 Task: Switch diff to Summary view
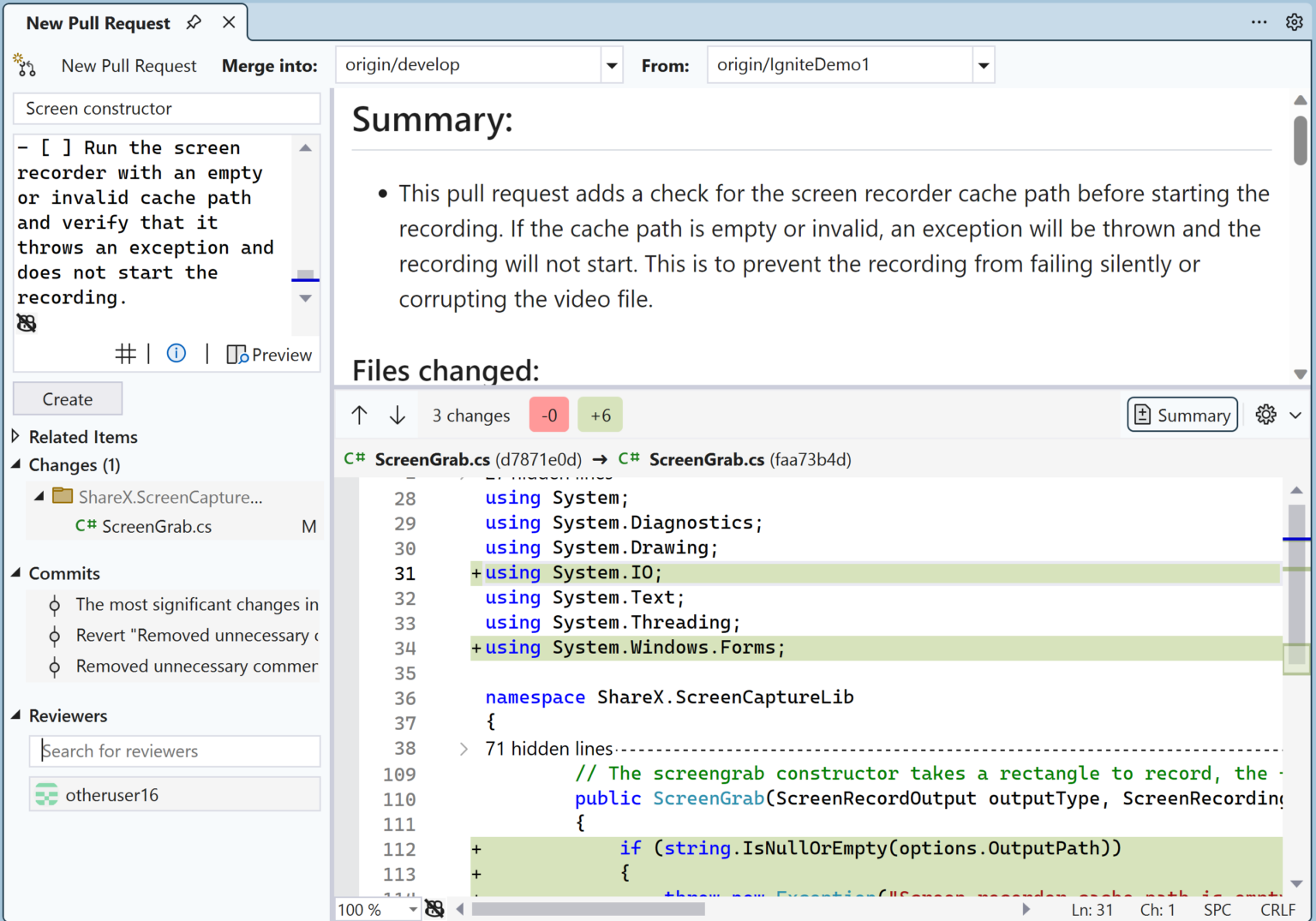[1181, 415]
